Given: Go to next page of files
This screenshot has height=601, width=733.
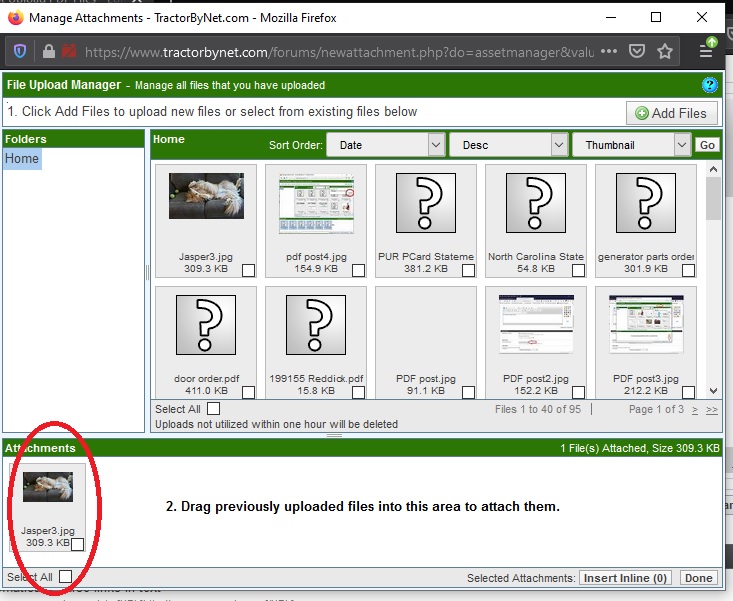Looking at the screenshot, I should tap(694, 409).
